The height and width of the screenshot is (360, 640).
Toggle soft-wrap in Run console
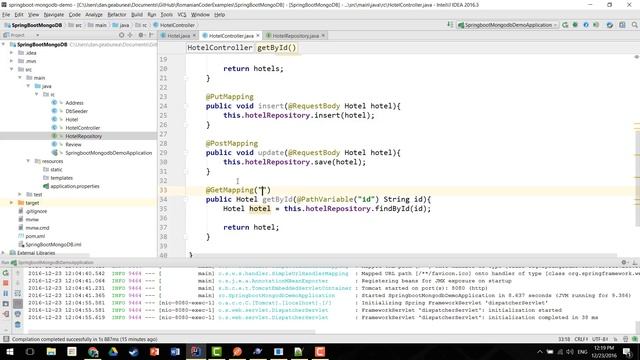pyautogui.click(x=18, y=293)
